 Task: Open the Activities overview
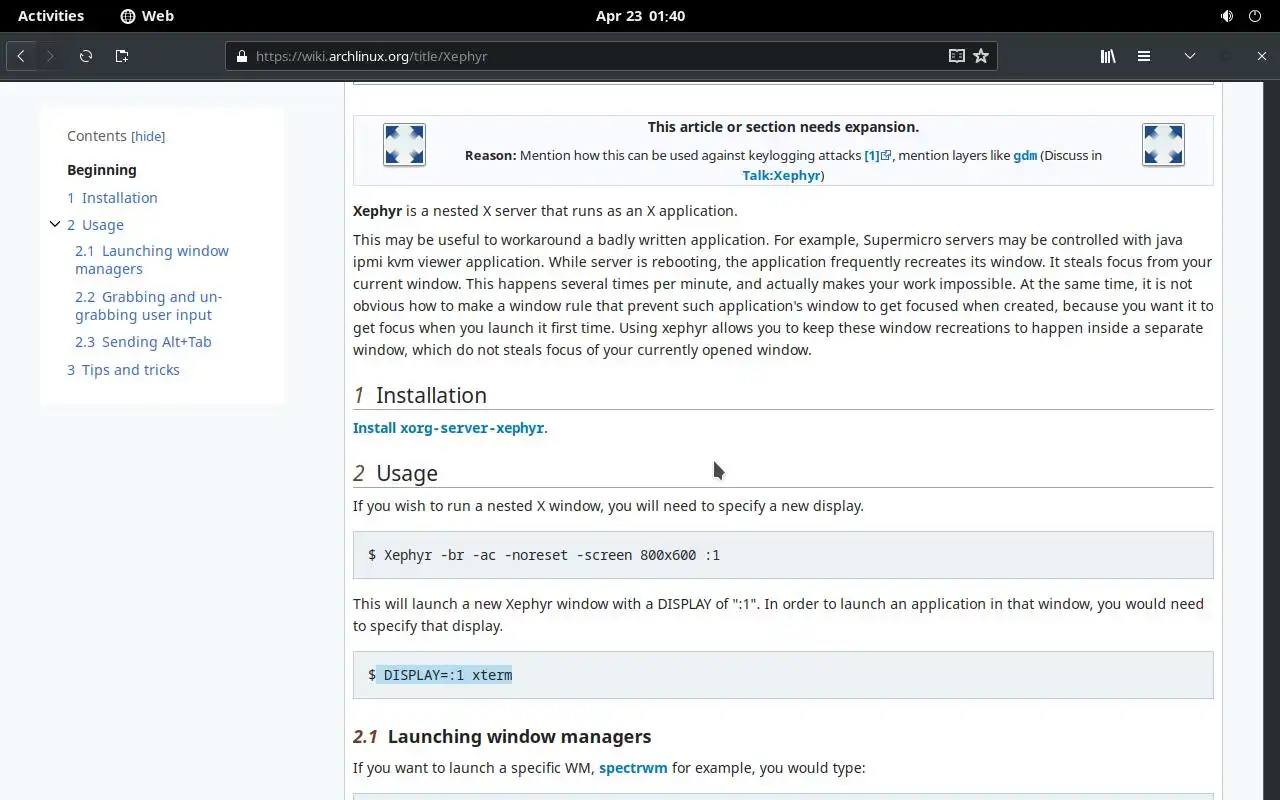point(51,16)
